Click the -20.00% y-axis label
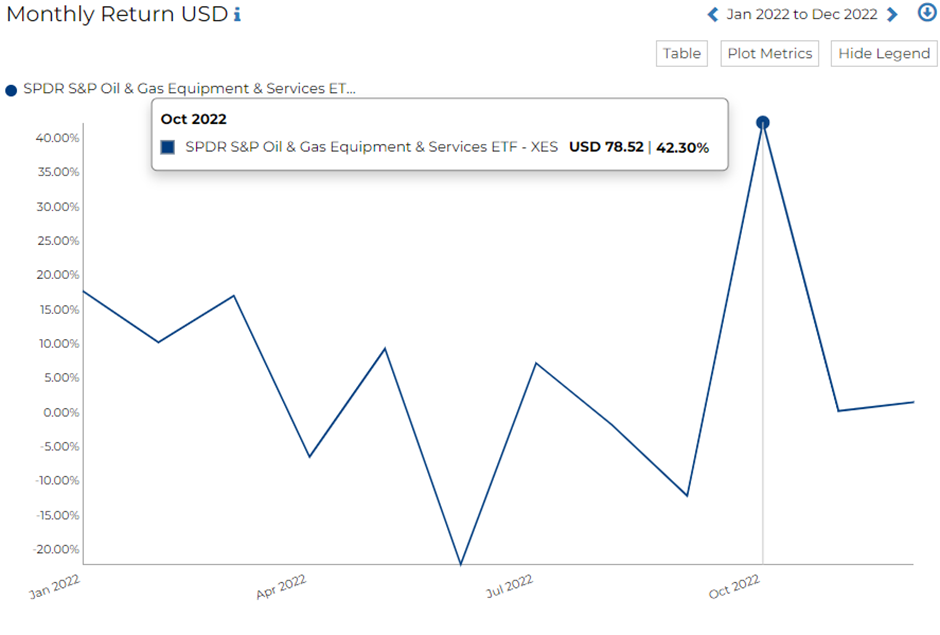940x635 pixels. coord(56,549)
